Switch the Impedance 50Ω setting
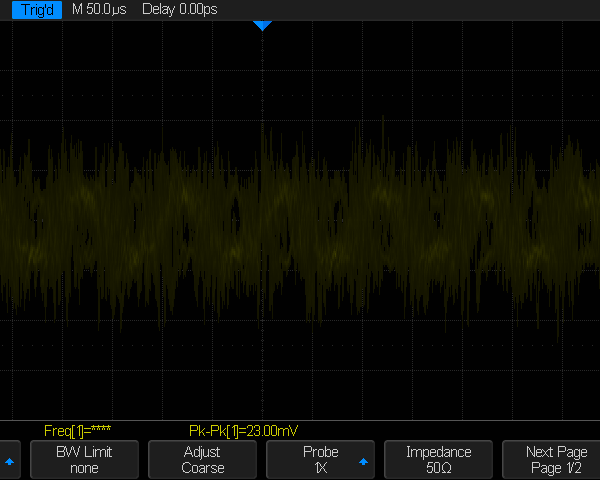This screenshot has width=600, height=480. [438, 460]
